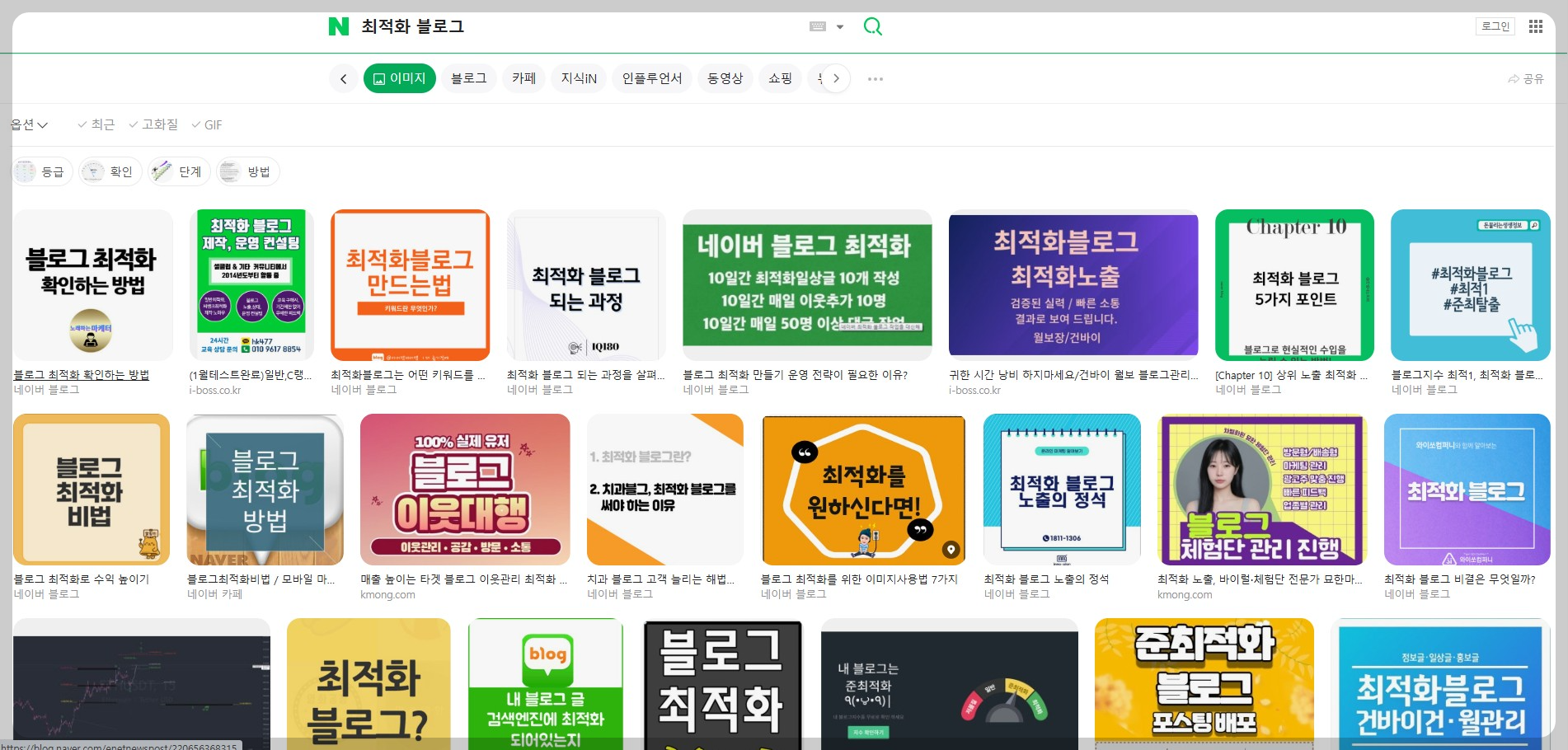Click the green Naver N logo
The image size is (1568, 750).
pyautogui.click(x=339, y=26)
